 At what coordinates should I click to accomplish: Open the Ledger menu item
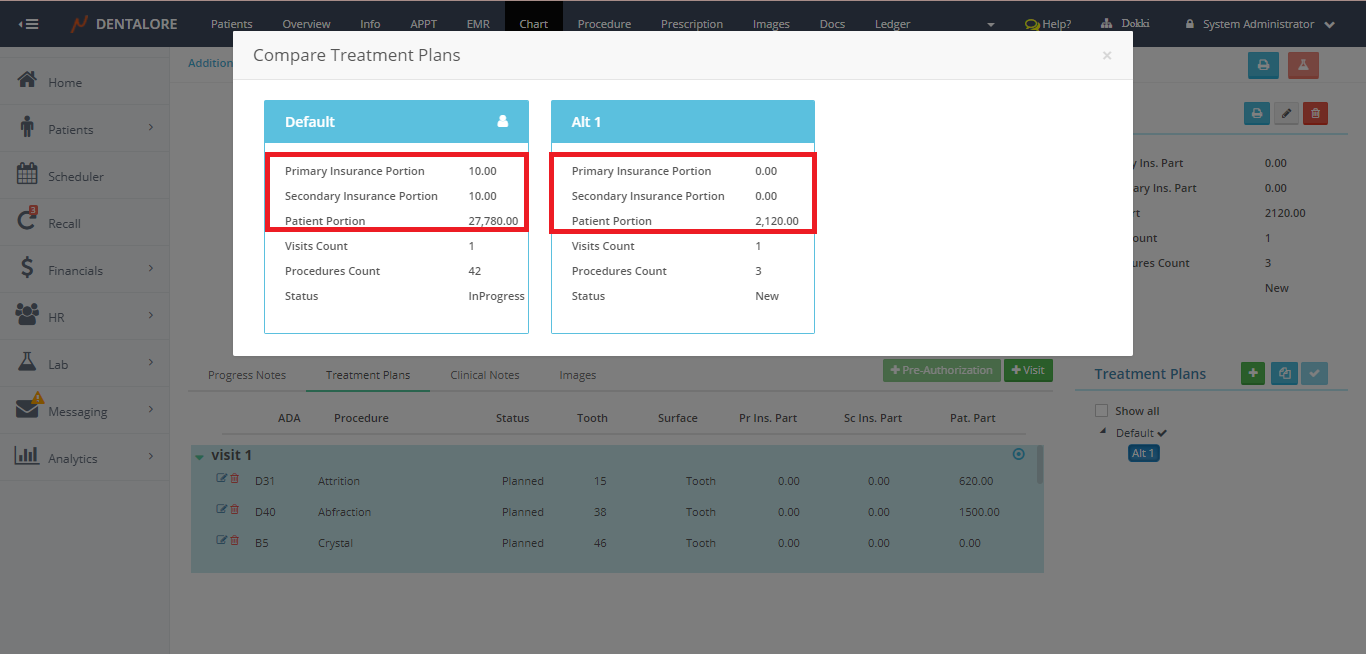click(892, 24)
